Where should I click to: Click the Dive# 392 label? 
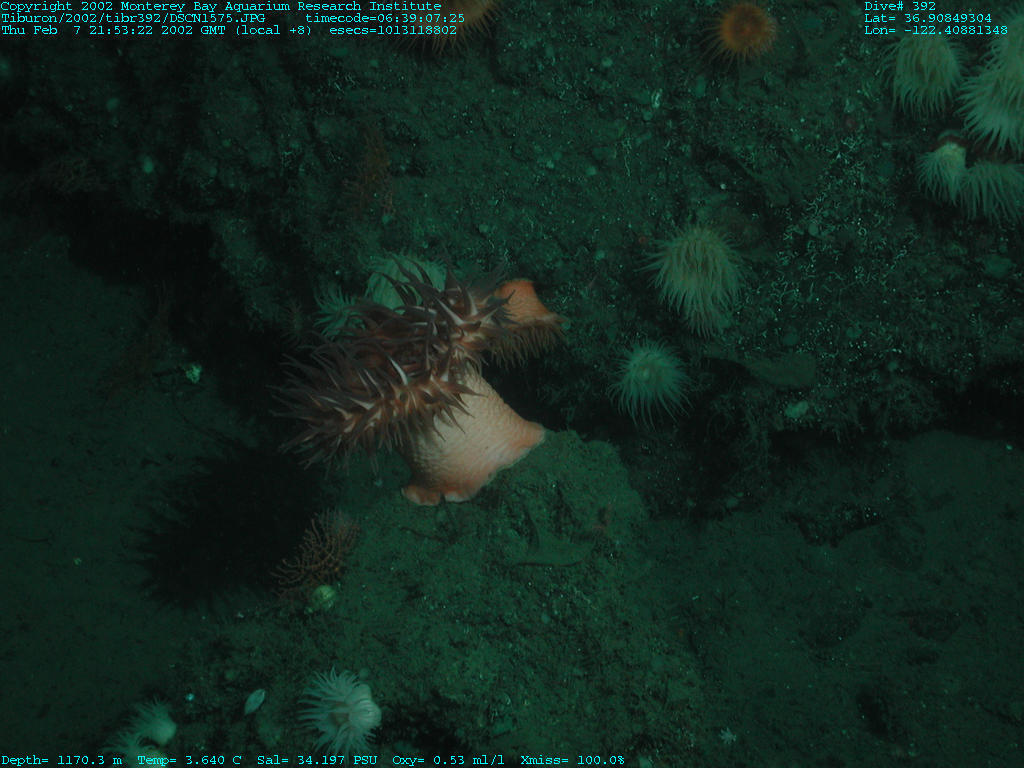pyautogui.click(x=900, y=7)
